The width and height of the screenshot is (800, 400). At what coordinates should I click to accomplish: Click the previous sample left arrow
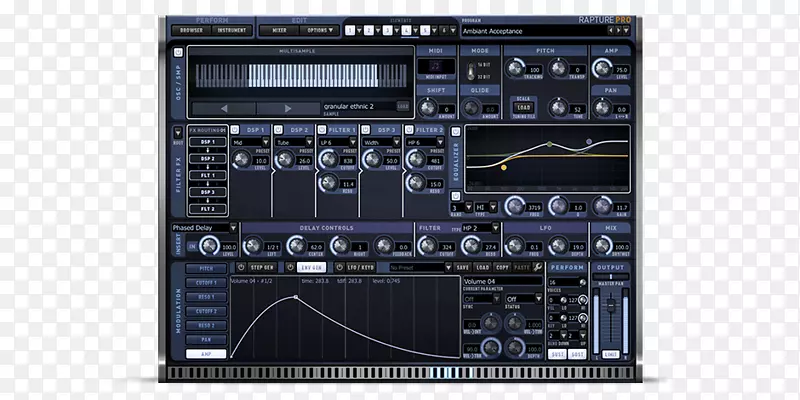224,107
